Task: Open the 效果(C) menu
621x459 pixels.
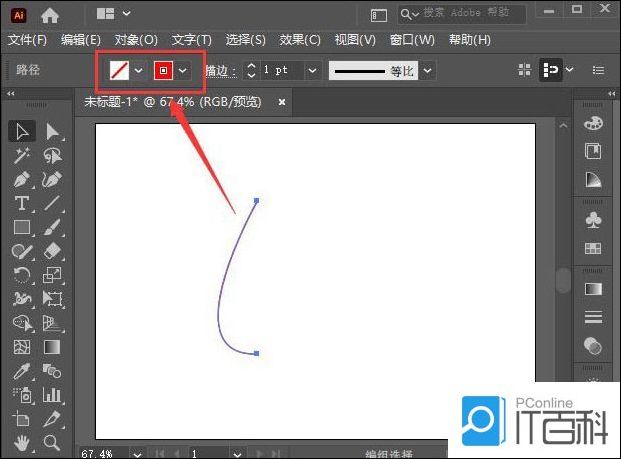Action: tap(299, 40)
